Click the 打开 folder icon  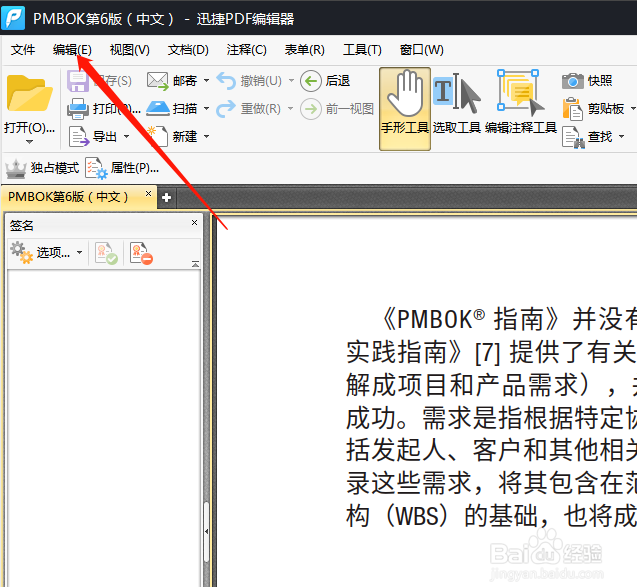pos(29,93)
